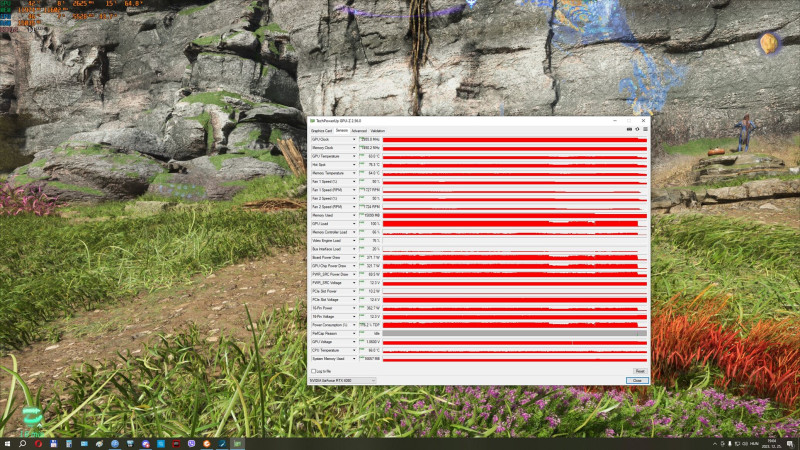The height and width of the screenshot is (450, 800).
Task: Open Windows search from the taskbar
Action: pyautogui.click(x=22, y=444)
